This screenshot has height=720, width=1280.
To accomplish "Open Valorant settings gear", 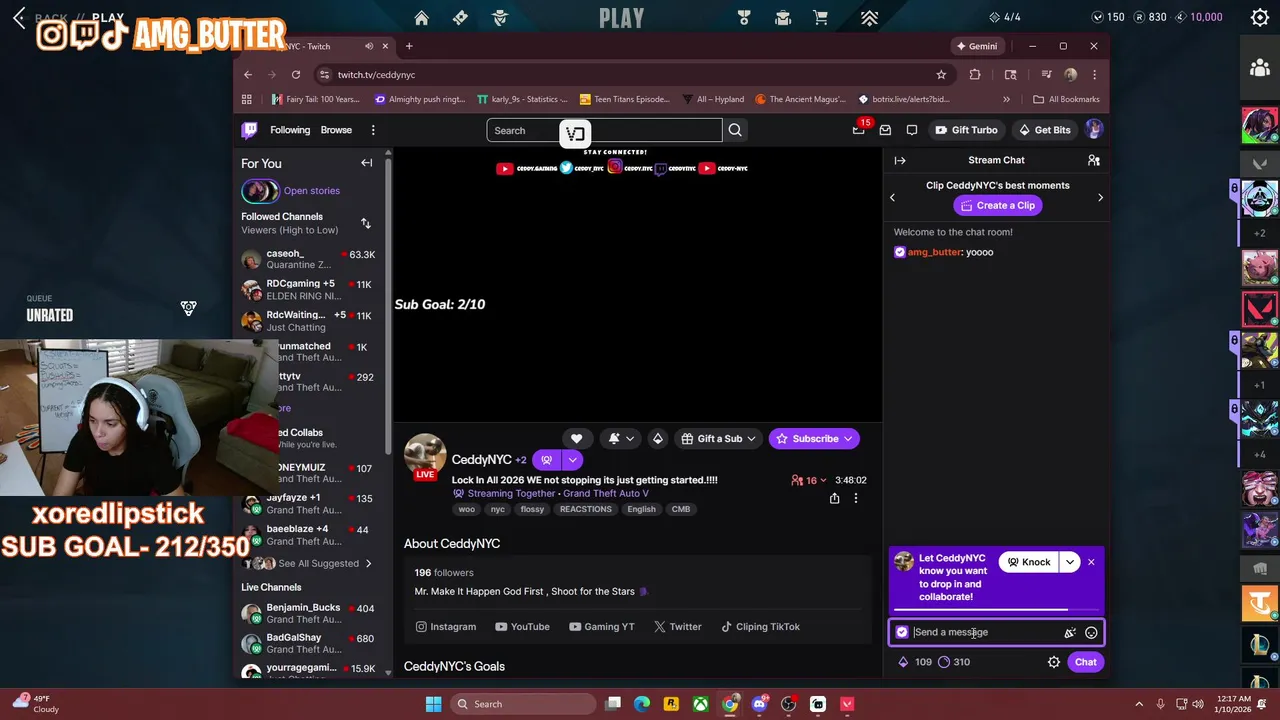I will point(1260,17).
